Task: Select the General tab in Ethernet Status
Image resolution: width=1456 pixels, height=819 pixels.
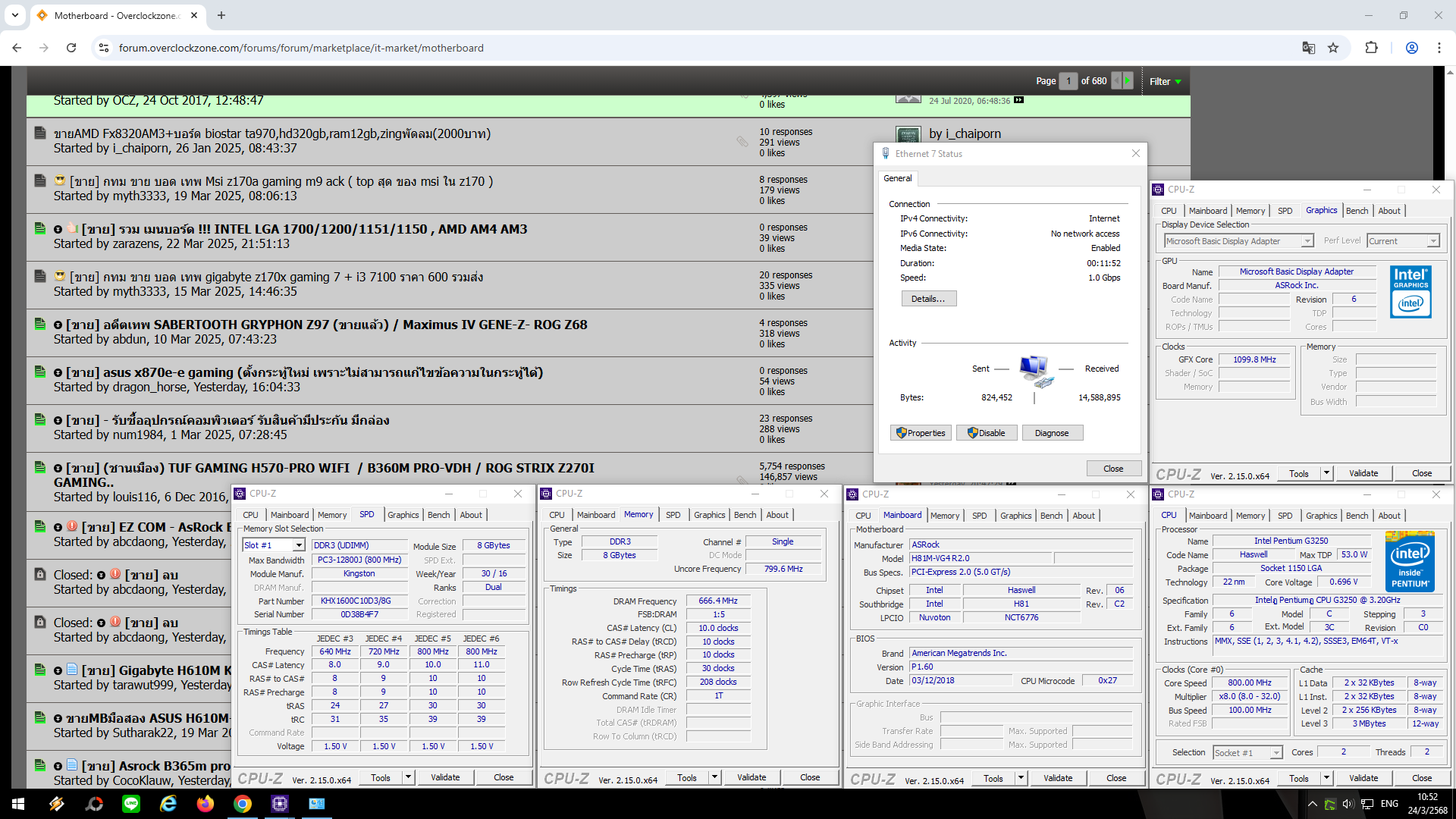Action: pos(898,178)
